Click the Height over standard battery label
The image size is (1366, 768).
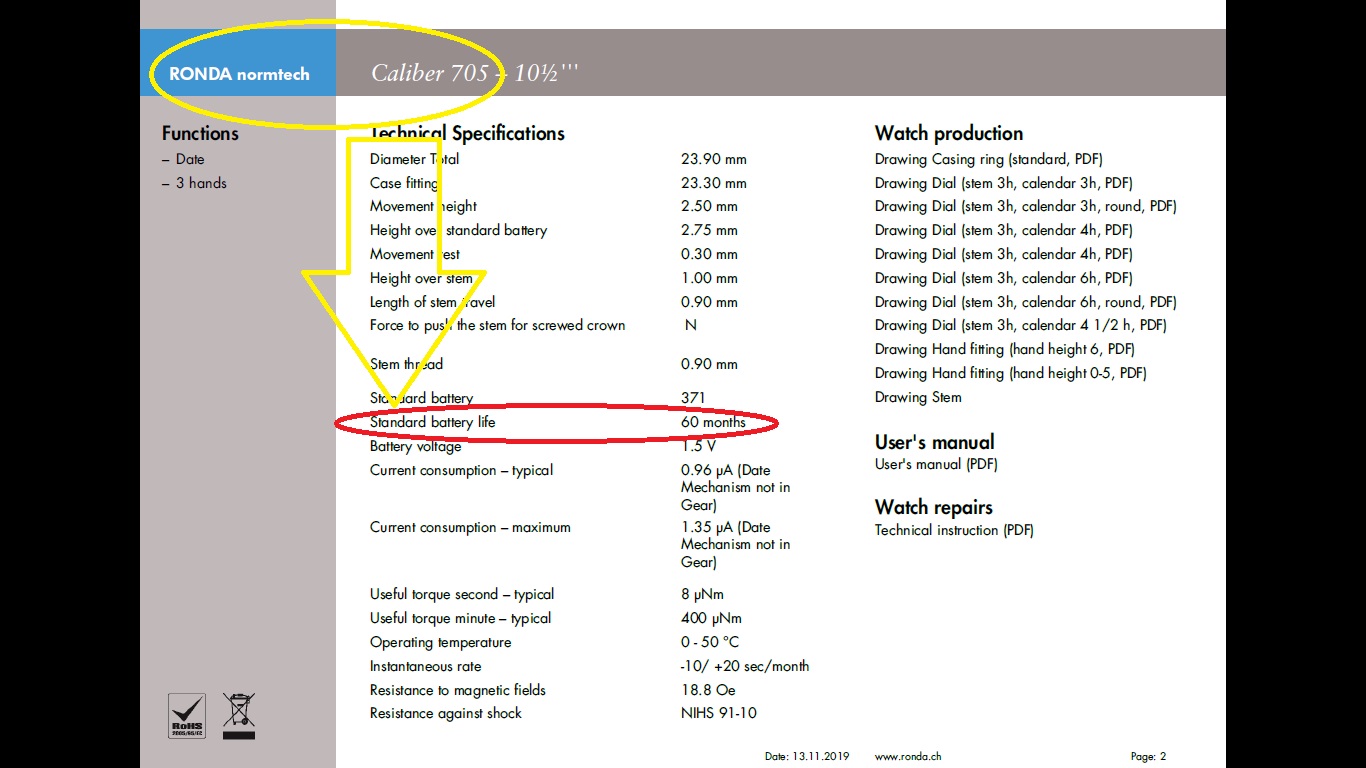pos(458,230)
